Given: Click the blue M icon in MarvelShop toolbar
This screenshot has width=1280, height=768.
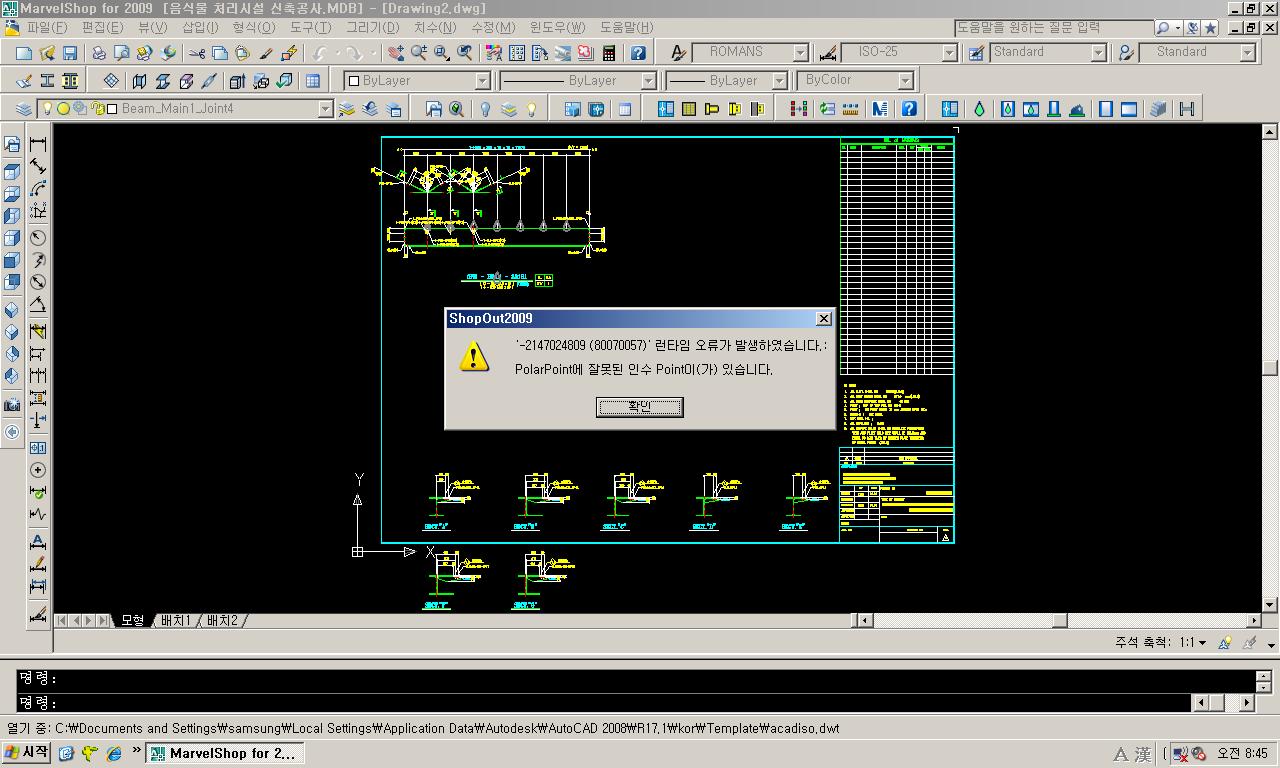Looking at the screenshot, I should tap(880, 109).
